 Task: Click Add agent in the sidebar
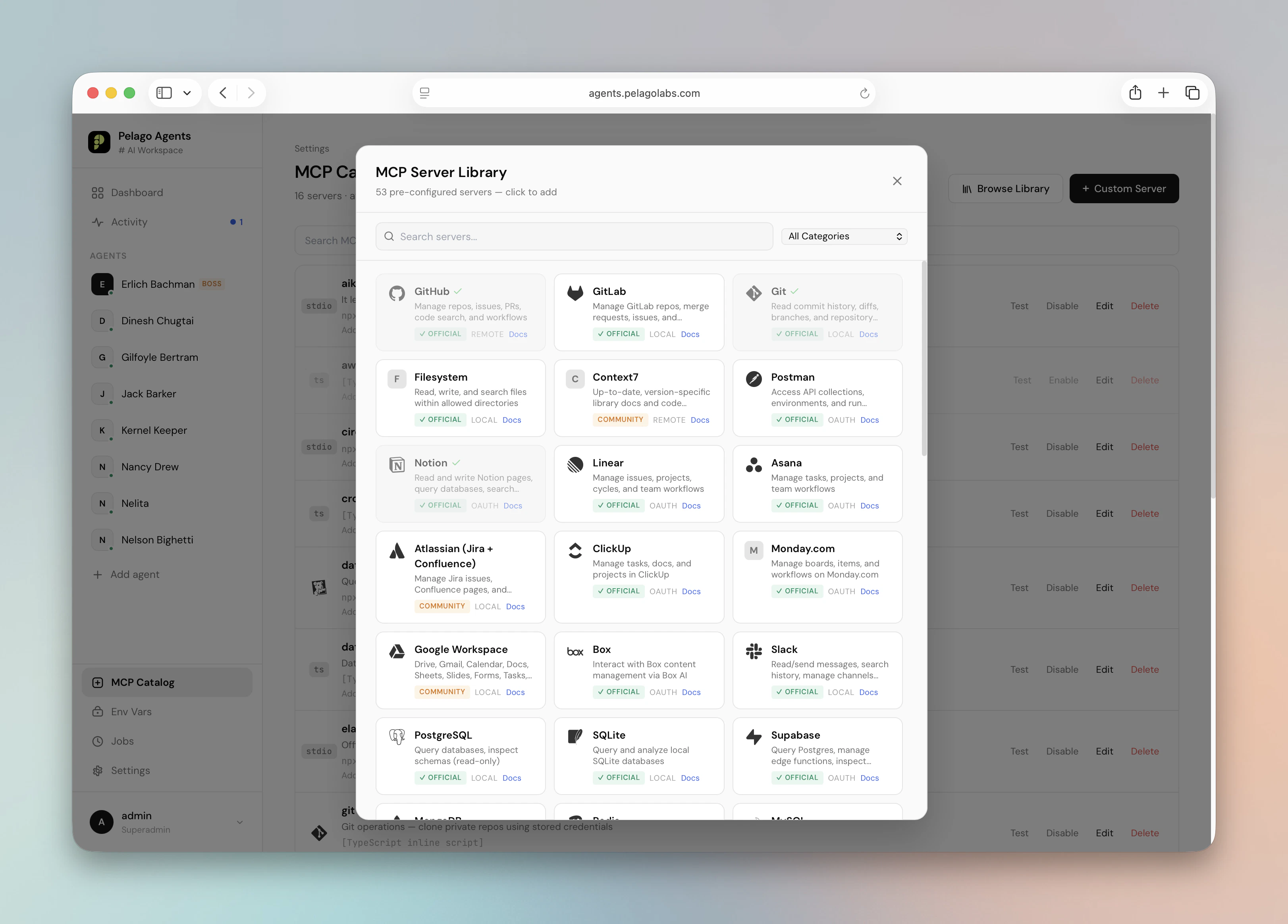point(126,574)
